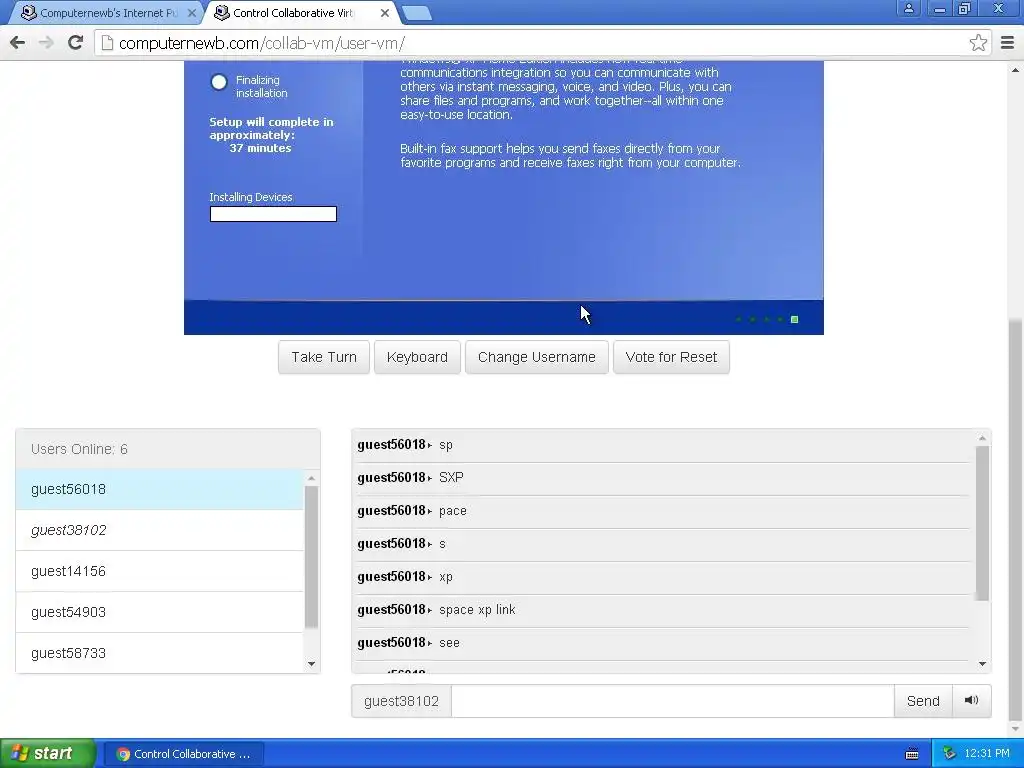Click the 12:31 PM taskbar clock
Image resolution: width=1024 pixels, height=768 pixels.
[987, 754]
